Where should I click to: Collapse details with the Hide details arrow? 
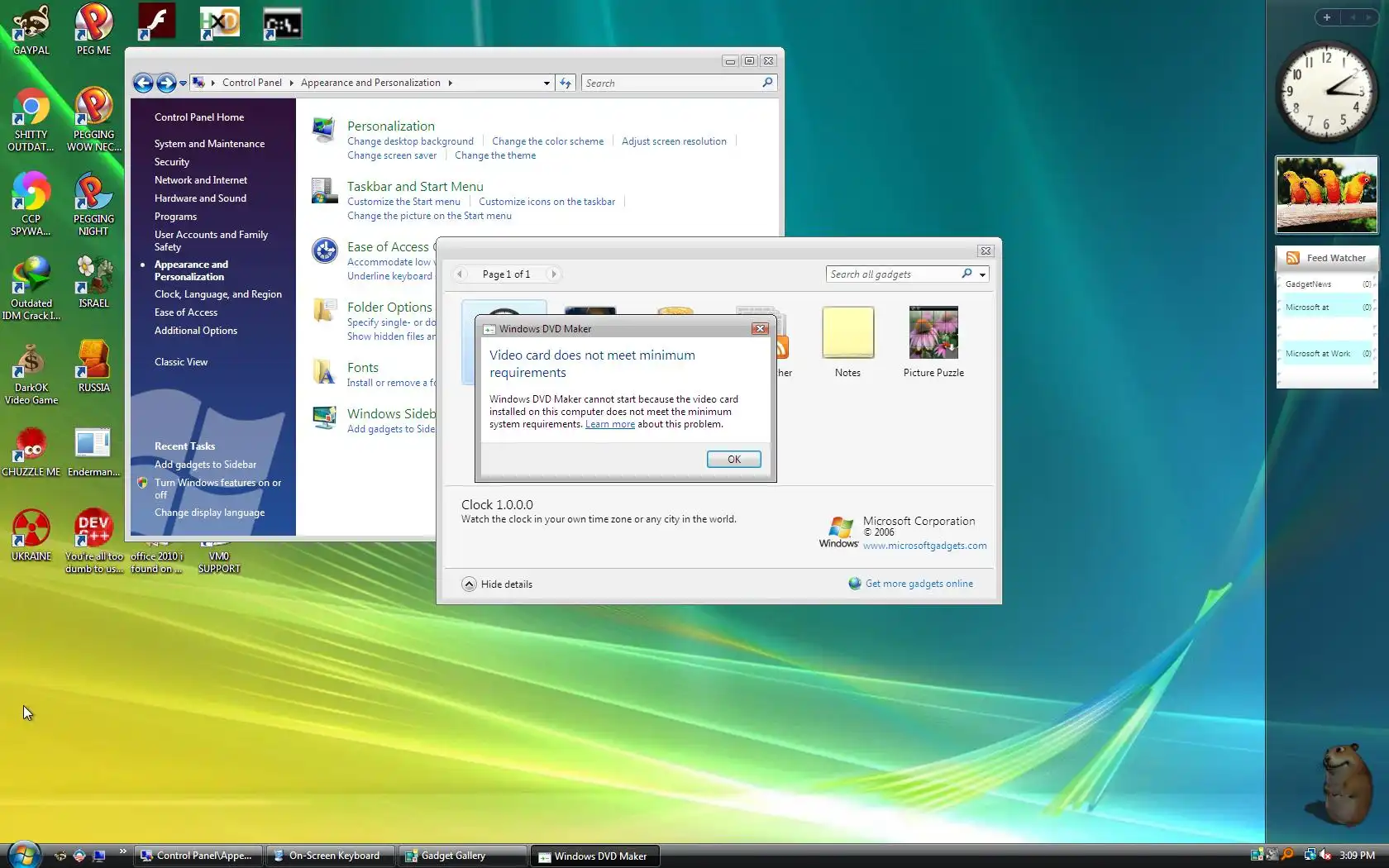click(x=469, y=584)
